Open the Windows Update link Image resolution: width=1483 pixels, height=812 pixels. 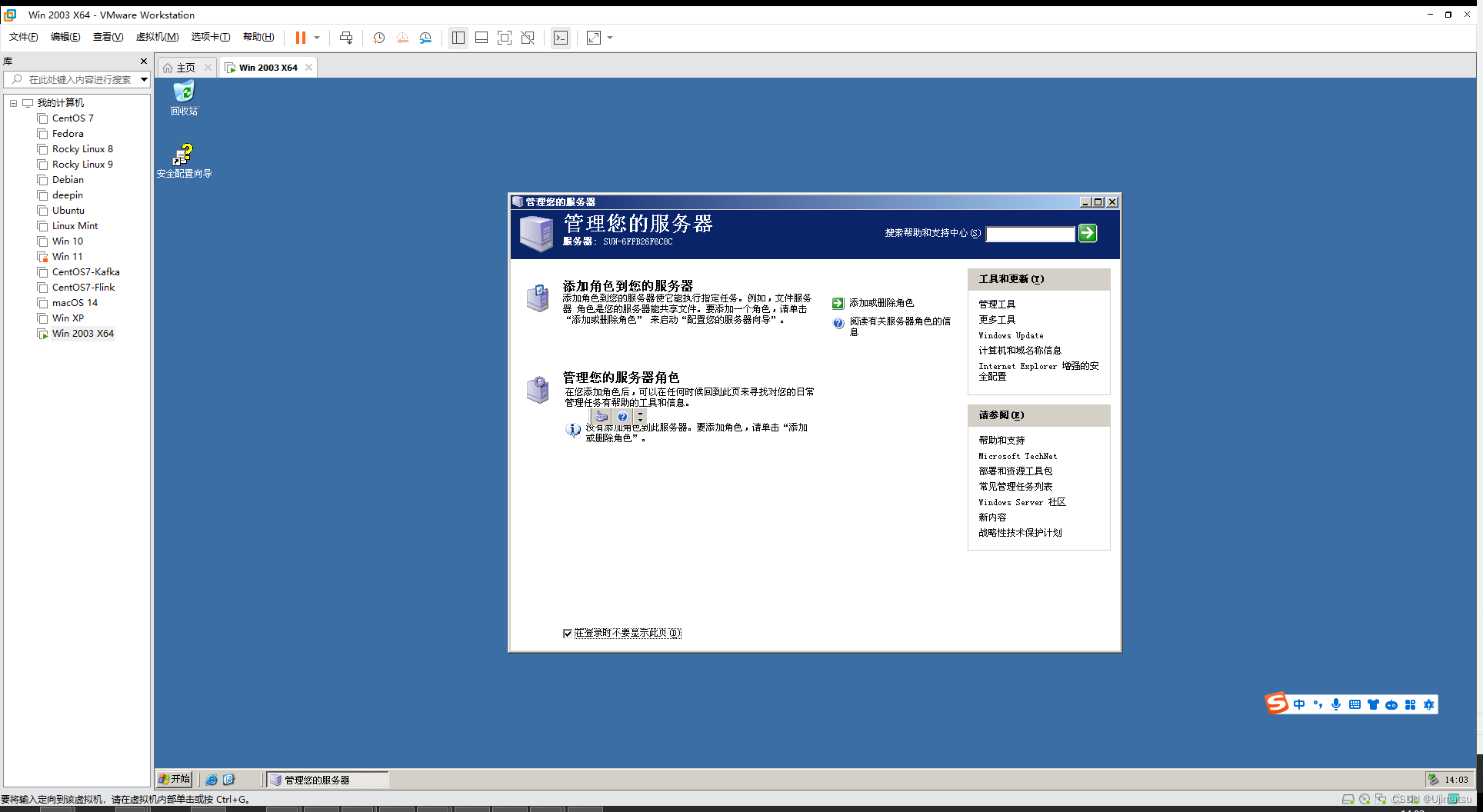coord(1011,335)
